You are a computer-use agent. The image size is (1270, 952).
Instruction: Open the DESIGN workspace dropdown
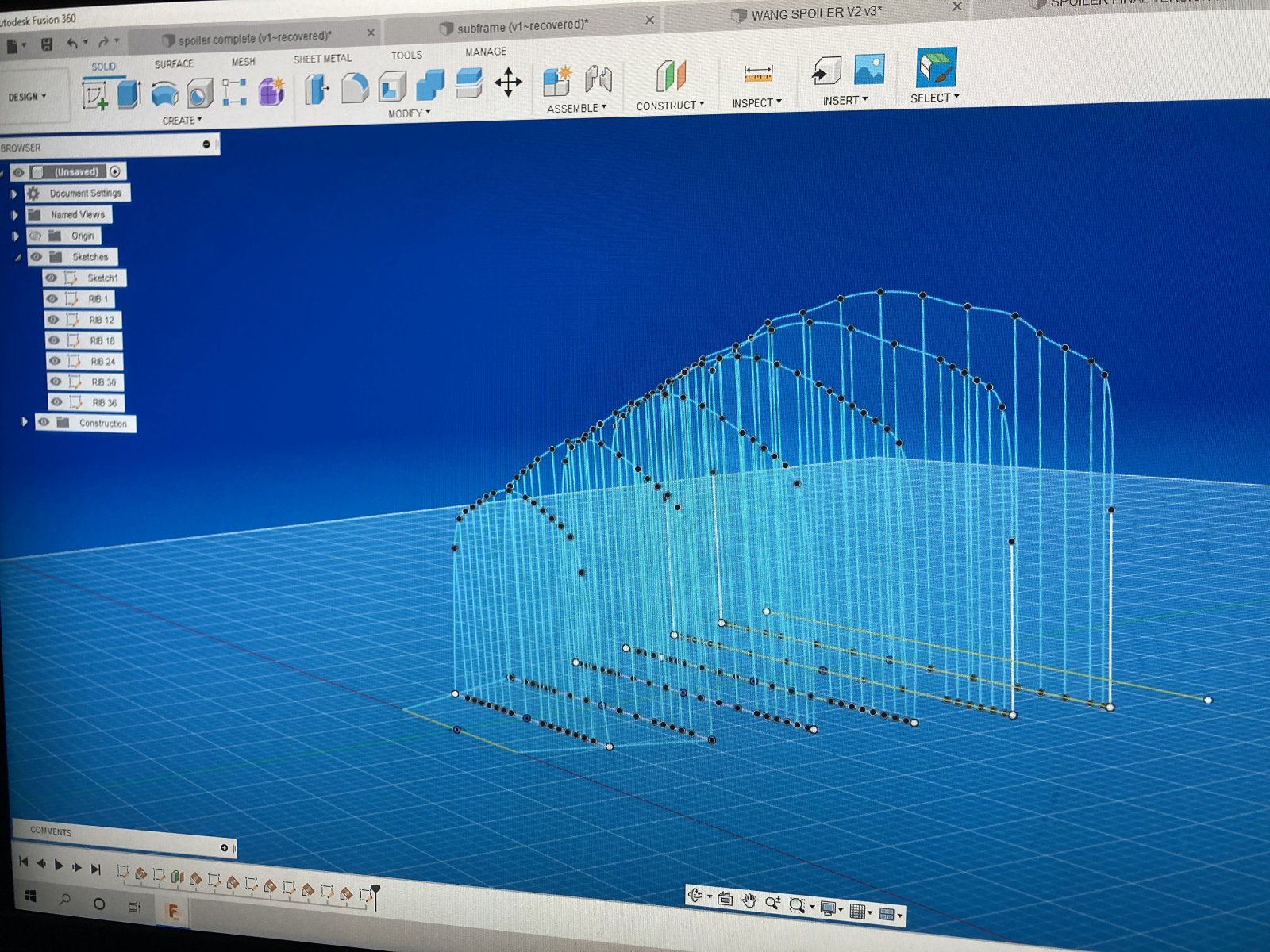tap(28, 97)
